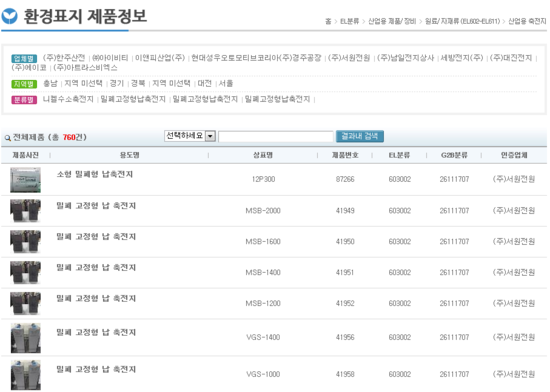Image resolution: width=550 pixels, height=392 pixels.
Task: Click the G2B분류 column header
Action: click(x=454, y=155)
